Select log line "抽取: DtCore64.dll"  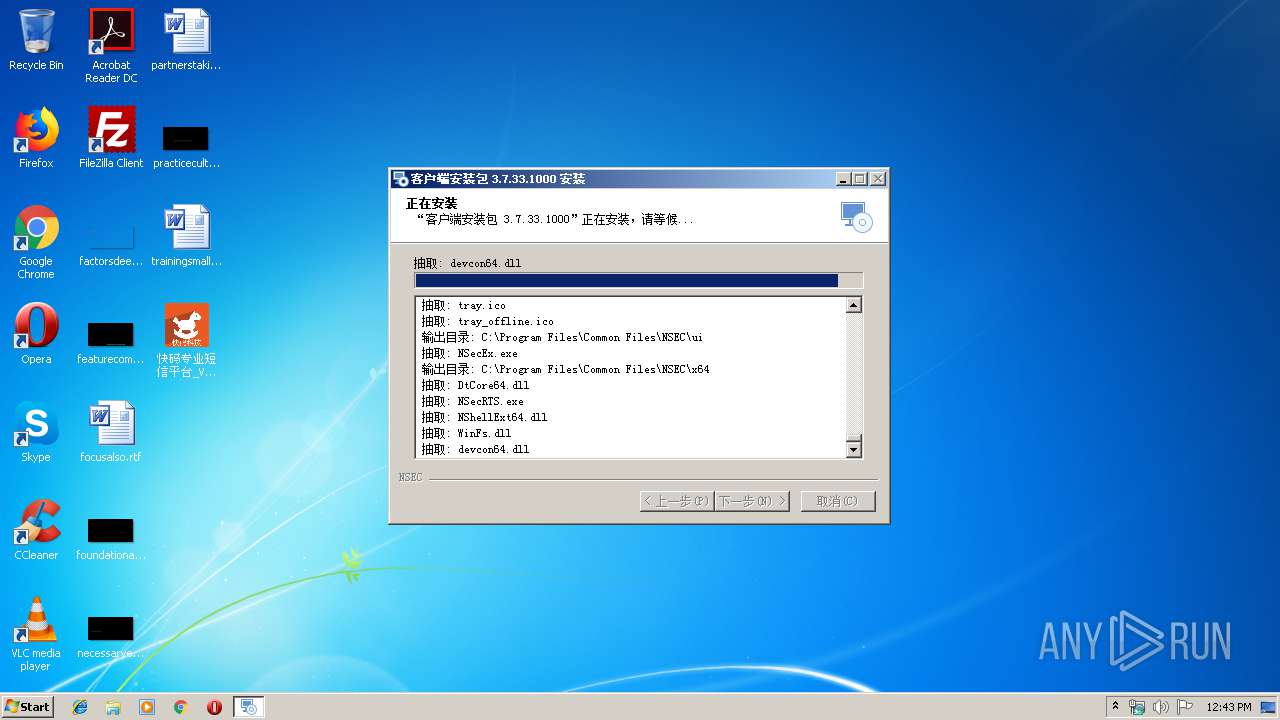(x=475, y=385)
